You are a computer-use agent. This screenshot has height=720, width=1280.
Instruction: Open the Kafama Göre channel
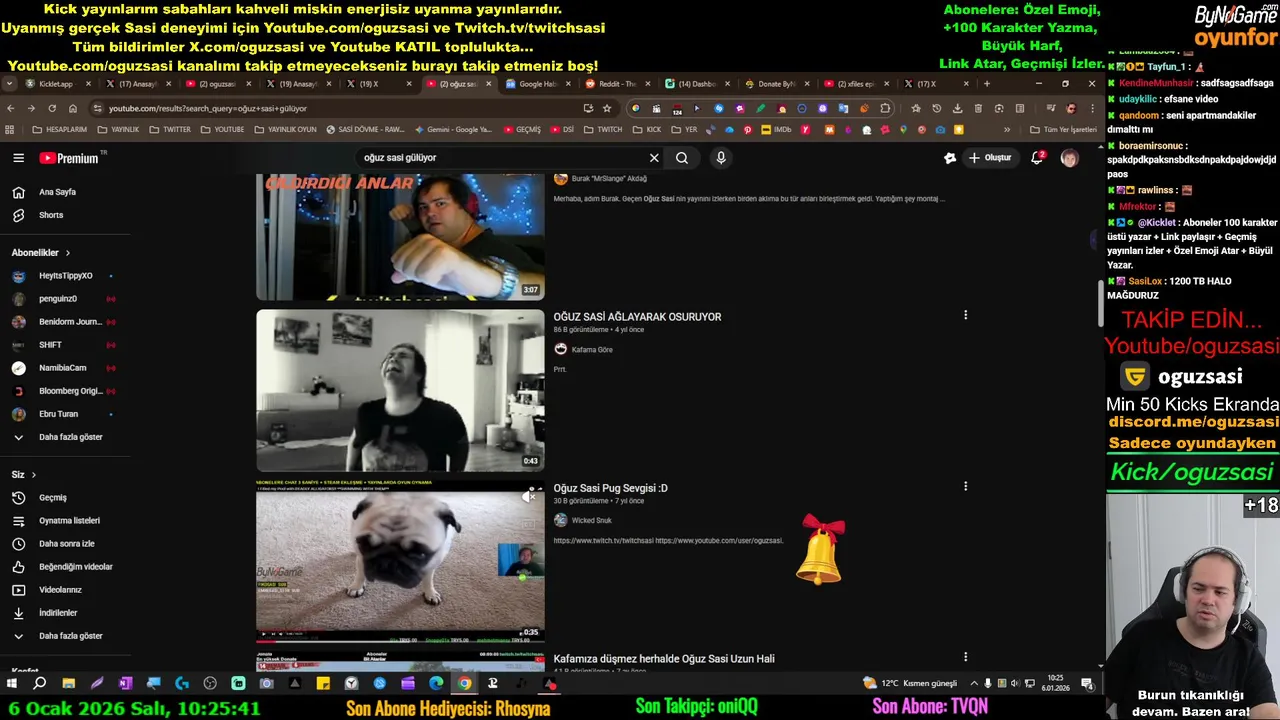(x=591, y=350)
